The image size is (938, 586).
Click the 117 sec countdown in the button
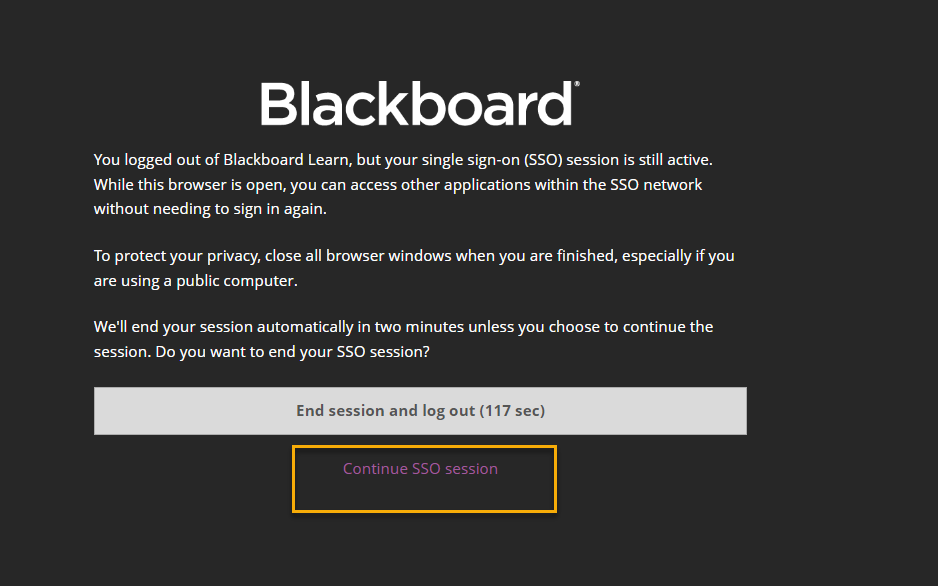click(512, 411)
